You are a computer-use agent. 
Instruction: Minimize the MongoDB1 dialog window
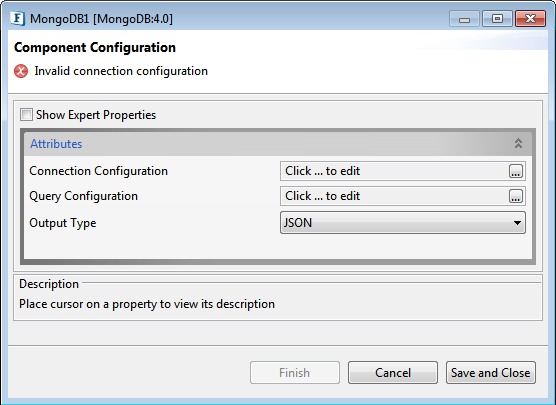click(464, 18)
